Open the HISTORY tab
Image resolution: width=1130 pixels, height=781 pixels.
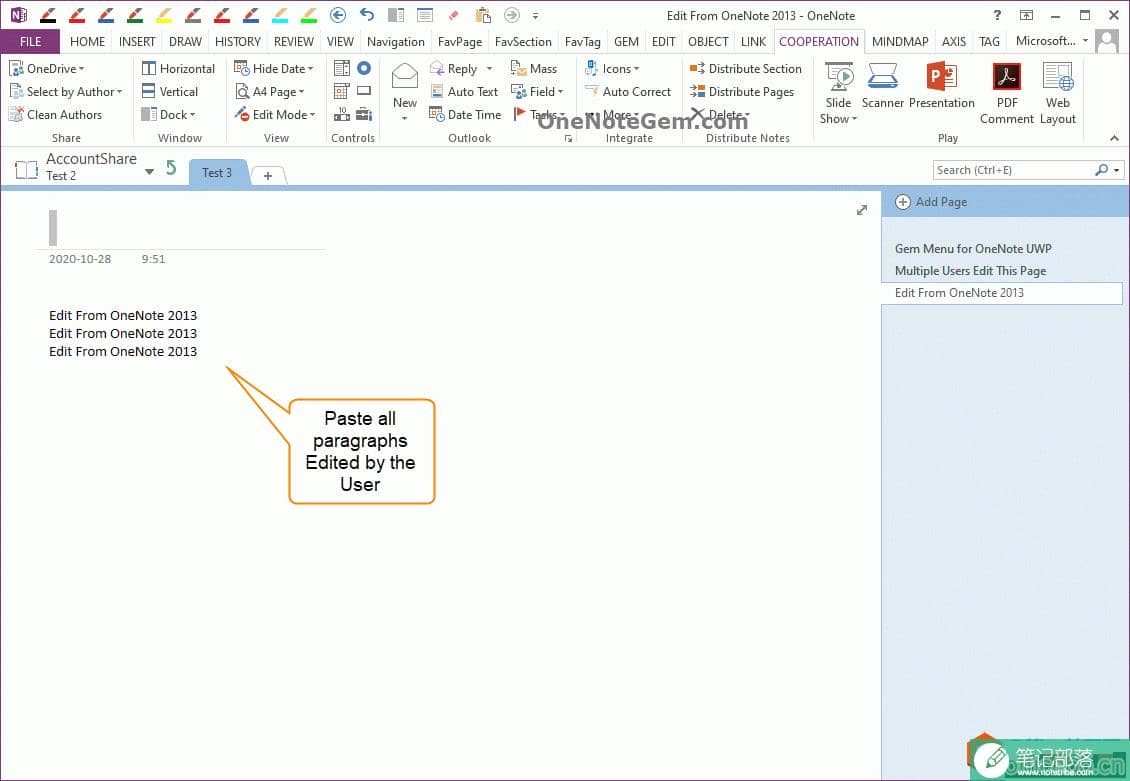(238, 42)
